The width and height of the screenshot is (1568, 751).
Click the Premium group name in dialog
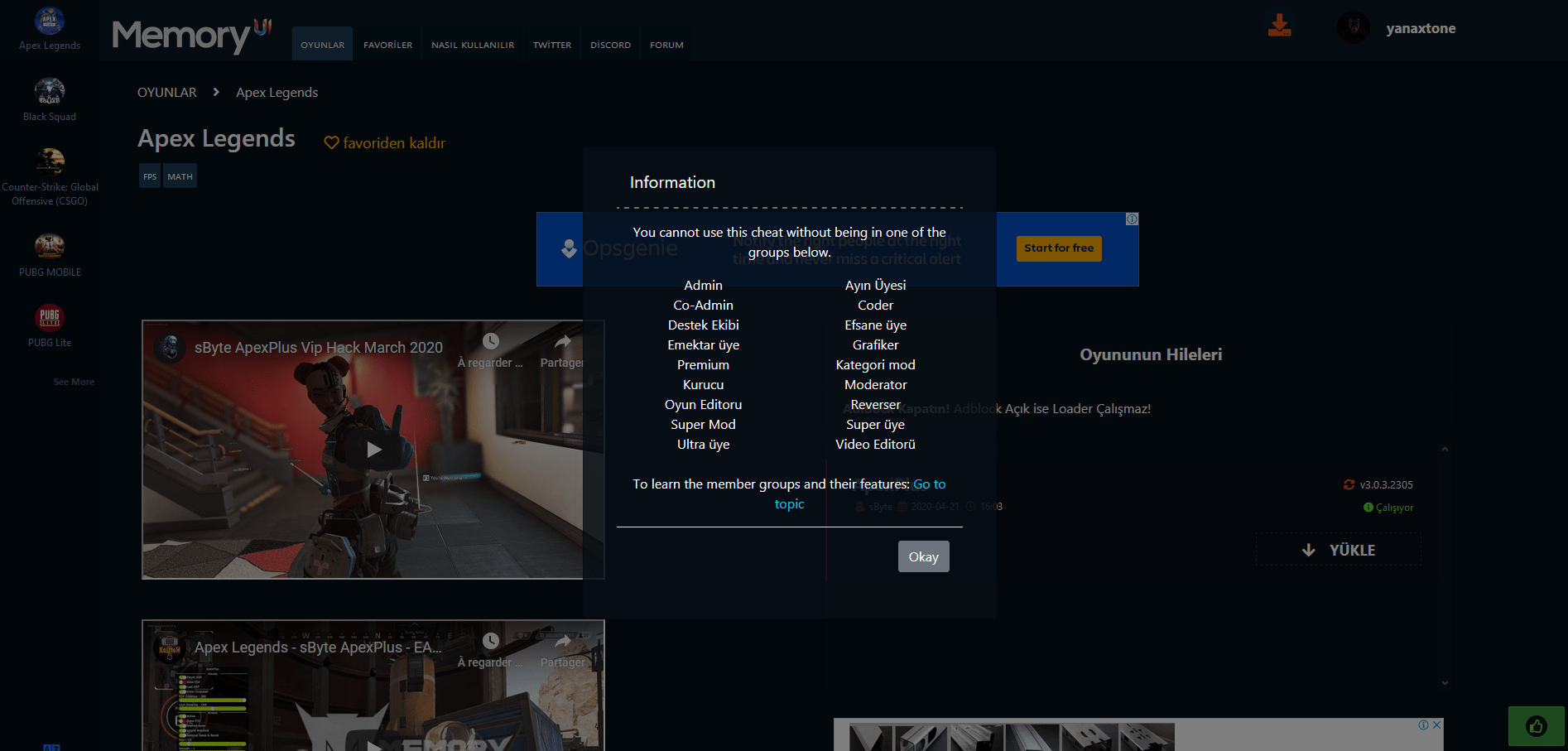point(704,365)
